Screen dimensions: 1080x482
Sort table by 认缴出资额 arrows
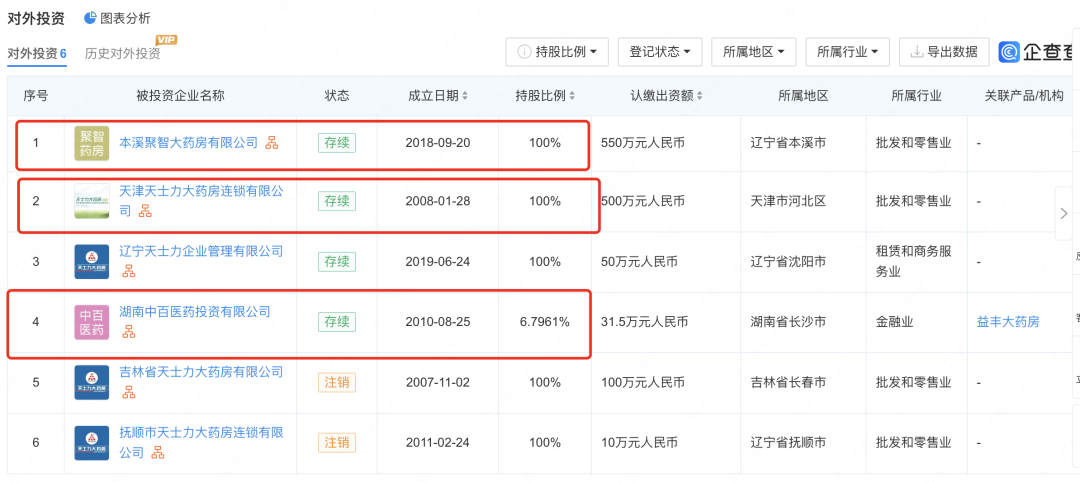tap(700, 96)
